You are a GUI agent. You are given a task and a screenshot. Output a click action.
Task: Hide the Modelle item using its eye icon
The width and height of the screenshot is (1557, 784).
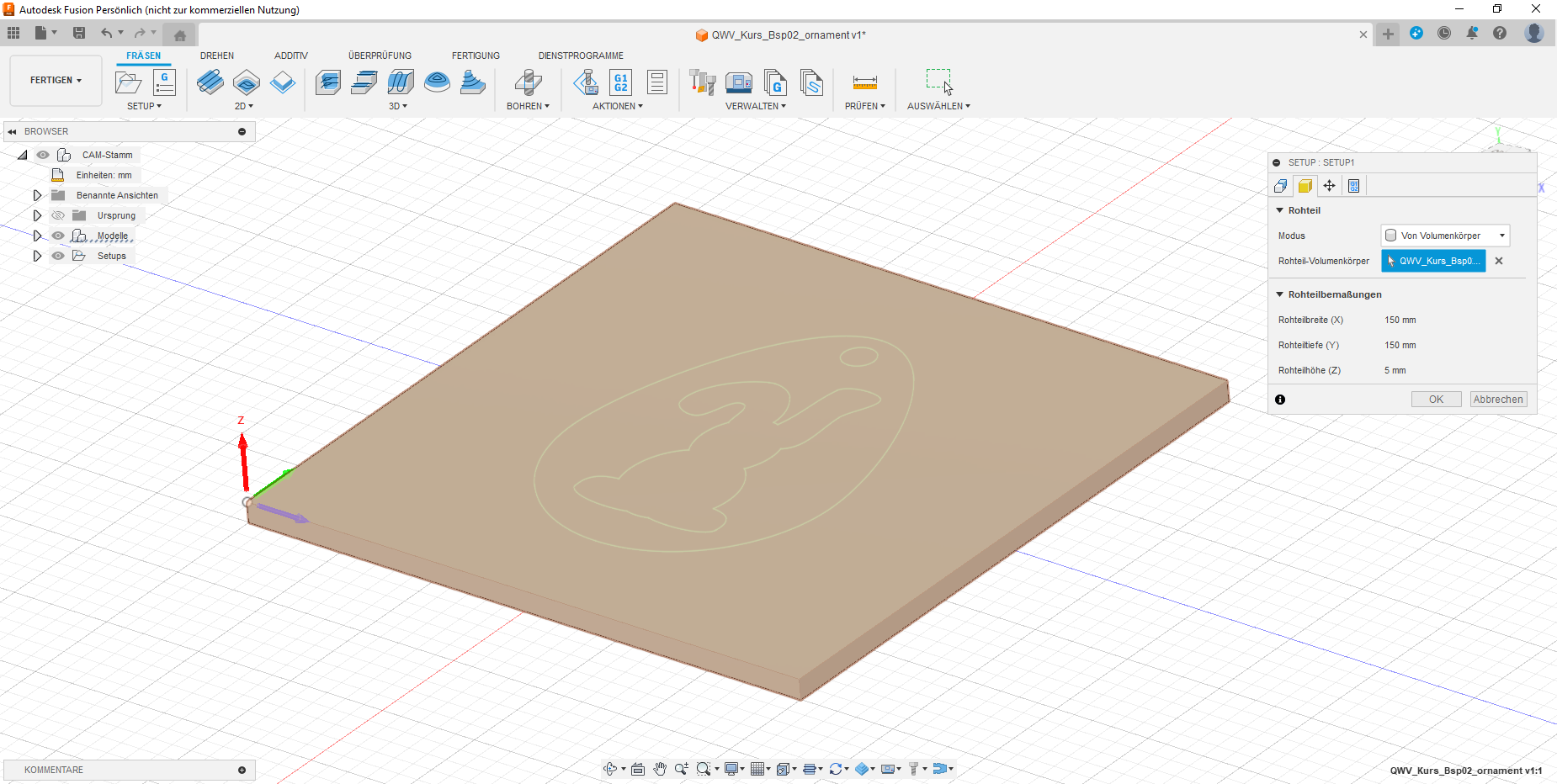tap(58, 236)
